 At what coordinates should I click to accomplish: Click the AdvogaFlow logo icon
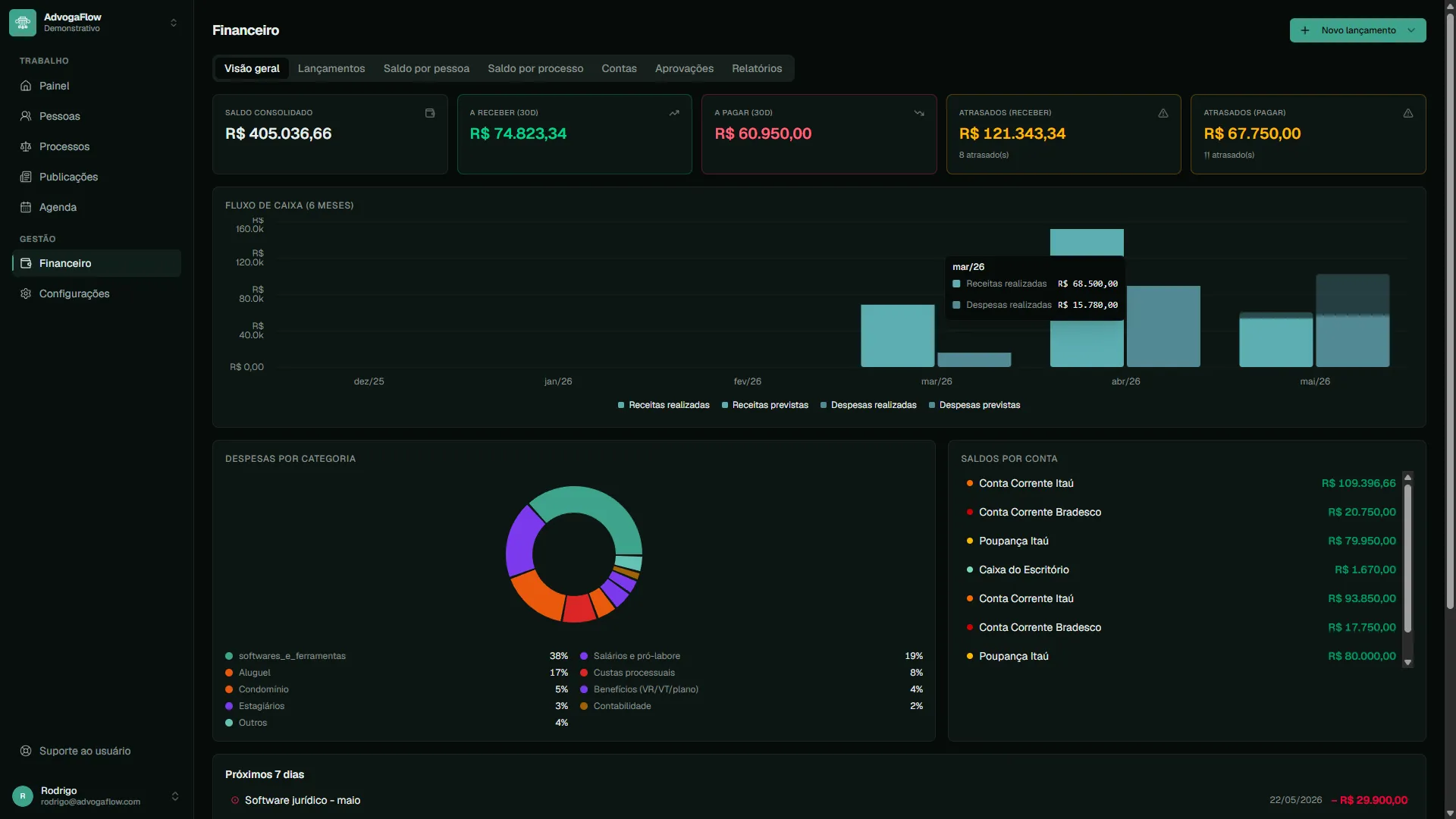pos(23,23)
